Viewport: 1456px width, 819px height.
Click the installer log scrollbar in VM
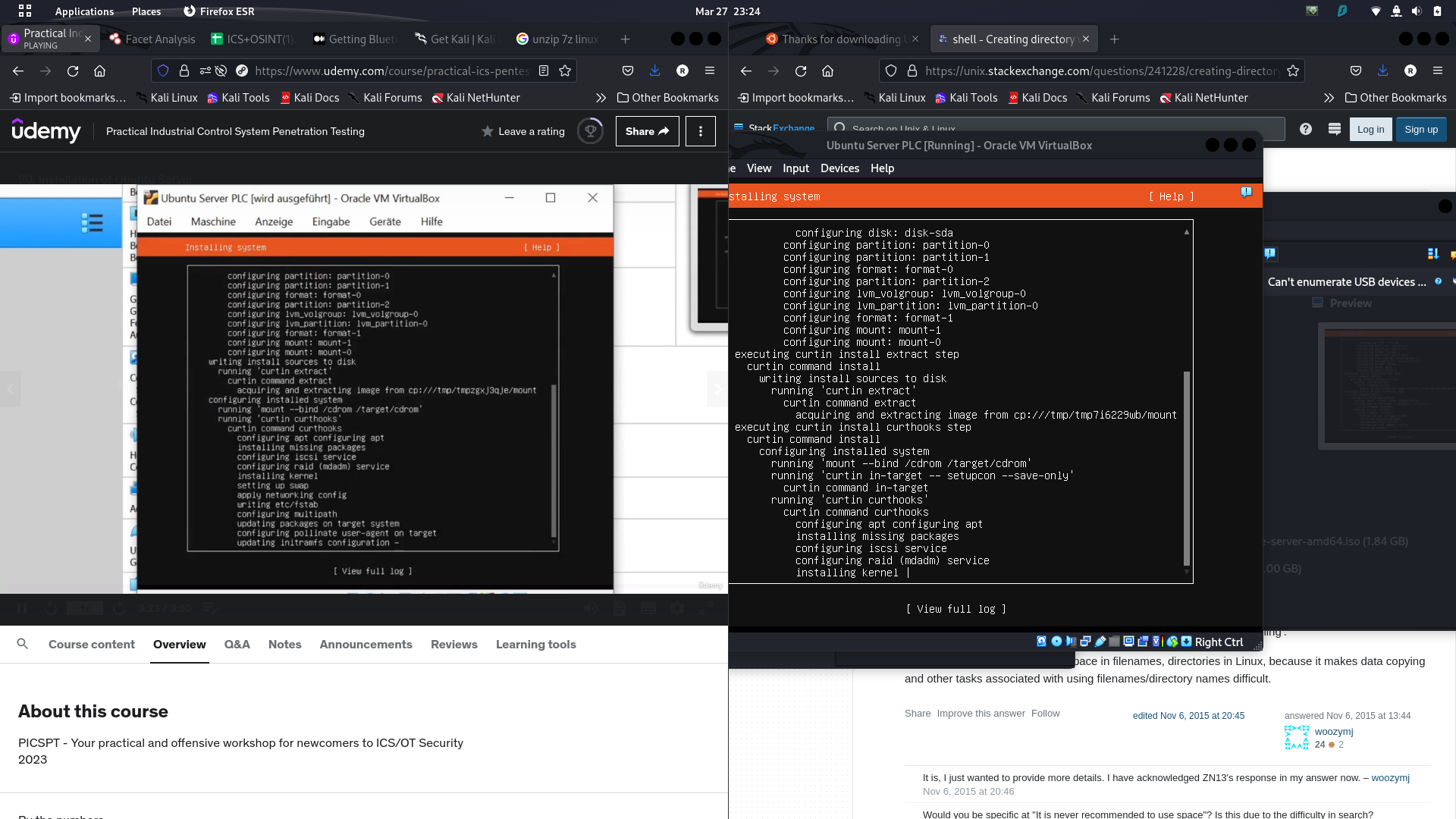(x=1187, y=469)
